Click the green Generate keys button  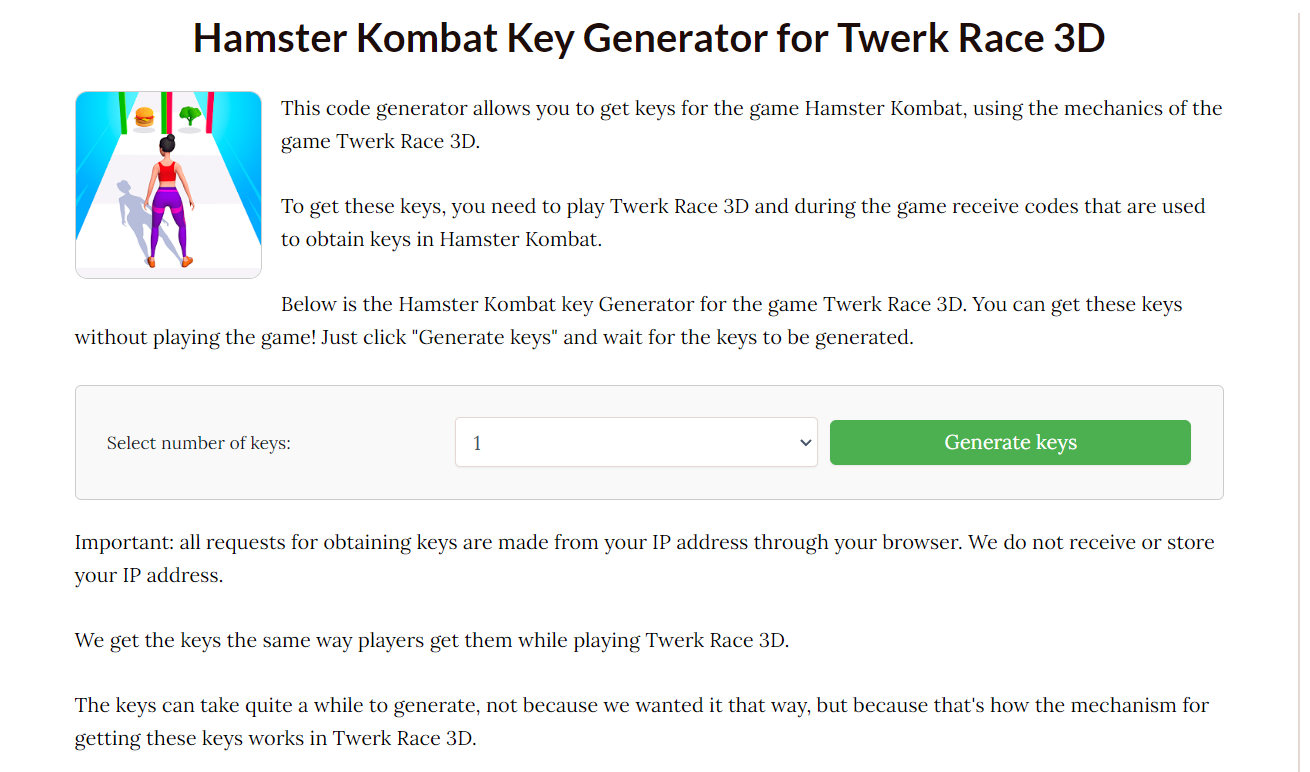pyautogui.click(x=1010, y=442)
